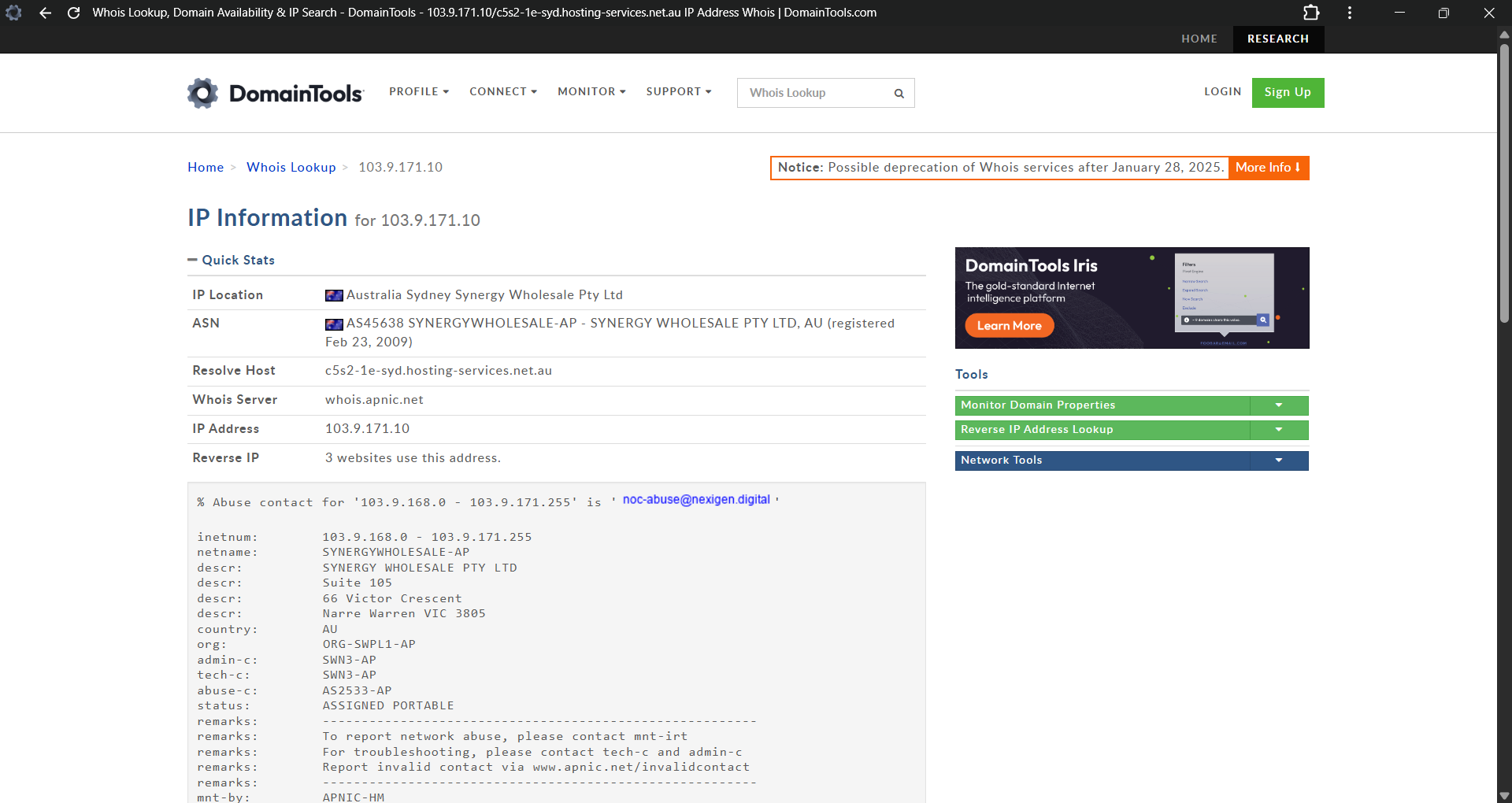Screen dimensions: 1512x803
Task: Click the DomainTools Iris banner screenshot thumbnail
Action: (x=1224, y=293)
